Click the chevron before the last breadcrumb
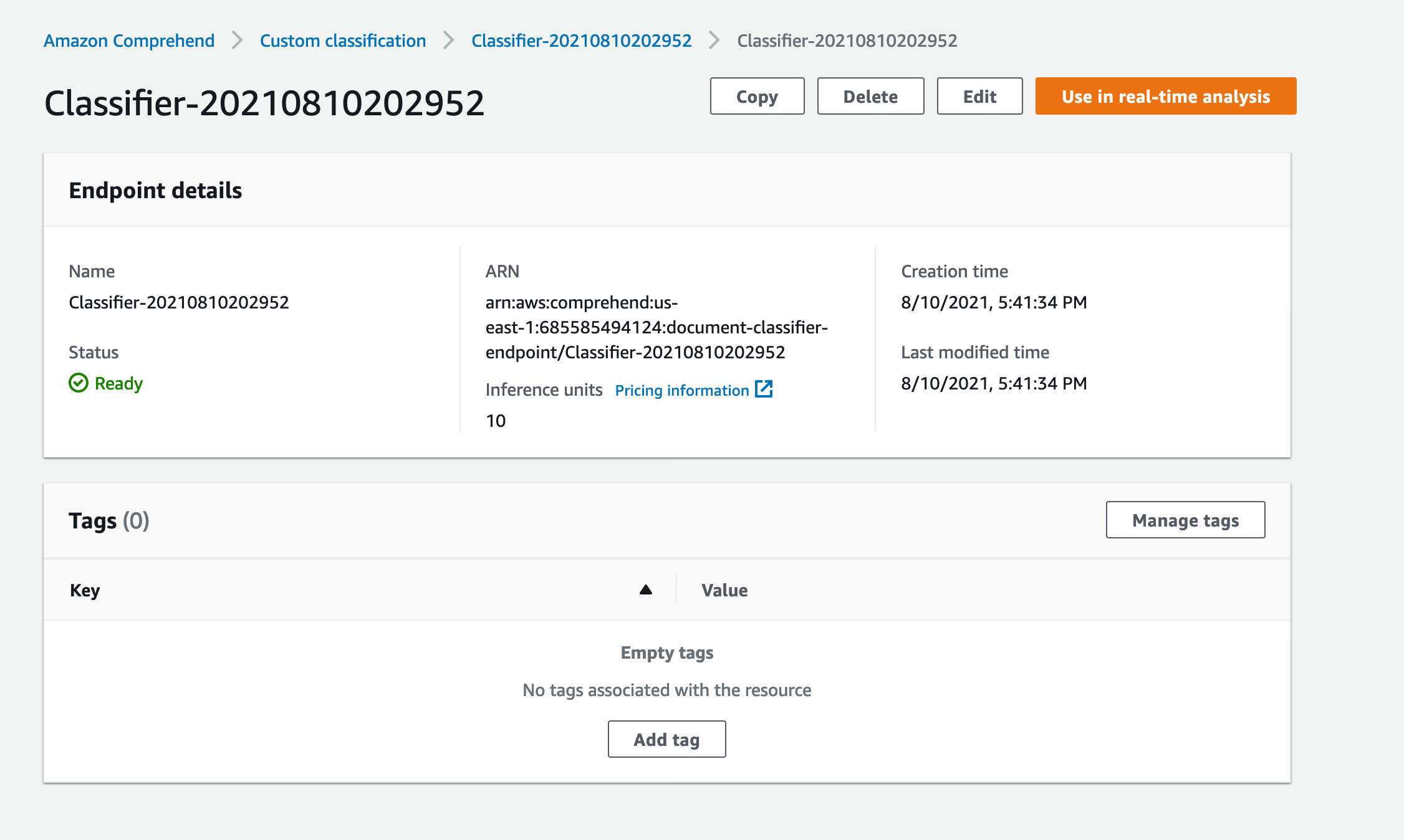 coord(714,41)
